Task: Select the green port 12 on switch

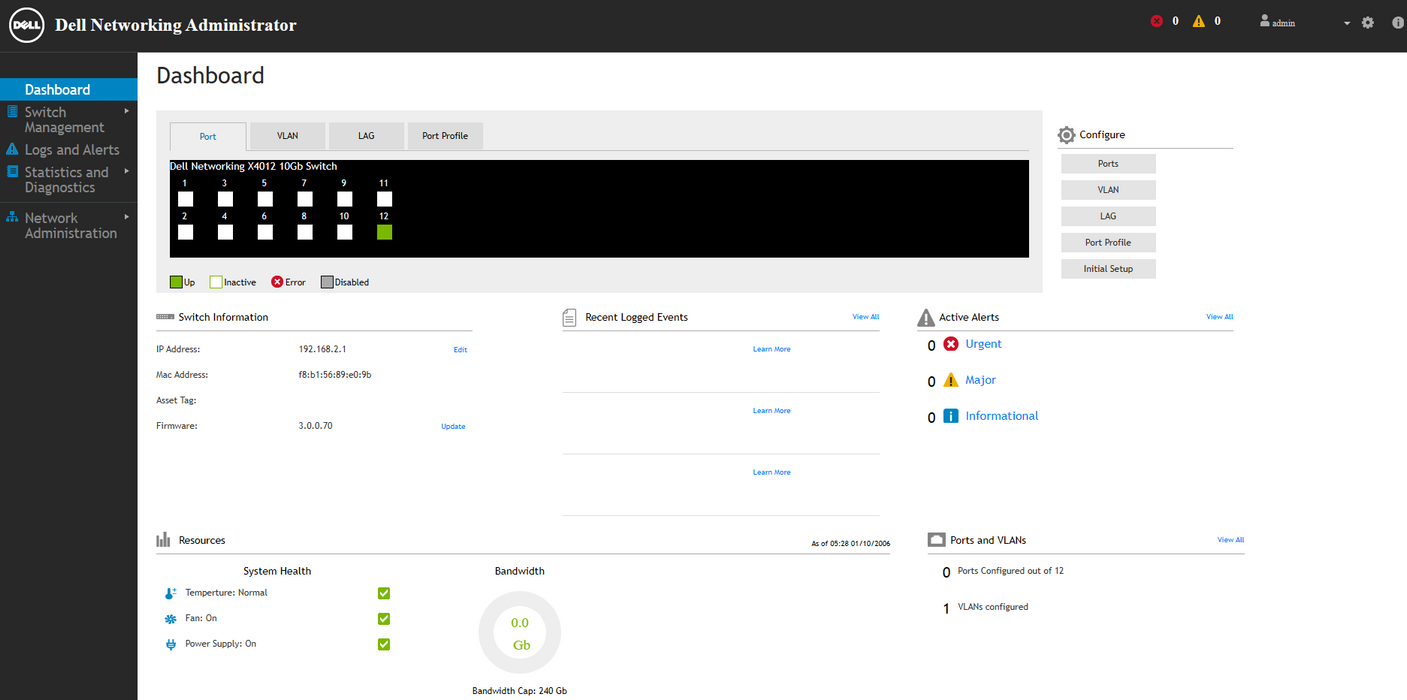Action: click(x=385, y=232)
